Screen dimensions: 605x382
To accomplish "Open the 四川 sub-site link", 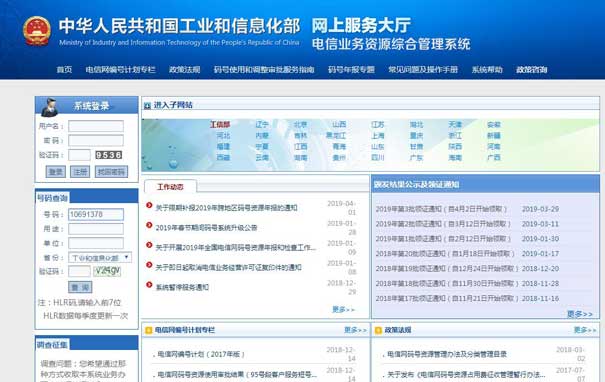I will [378, 157].
